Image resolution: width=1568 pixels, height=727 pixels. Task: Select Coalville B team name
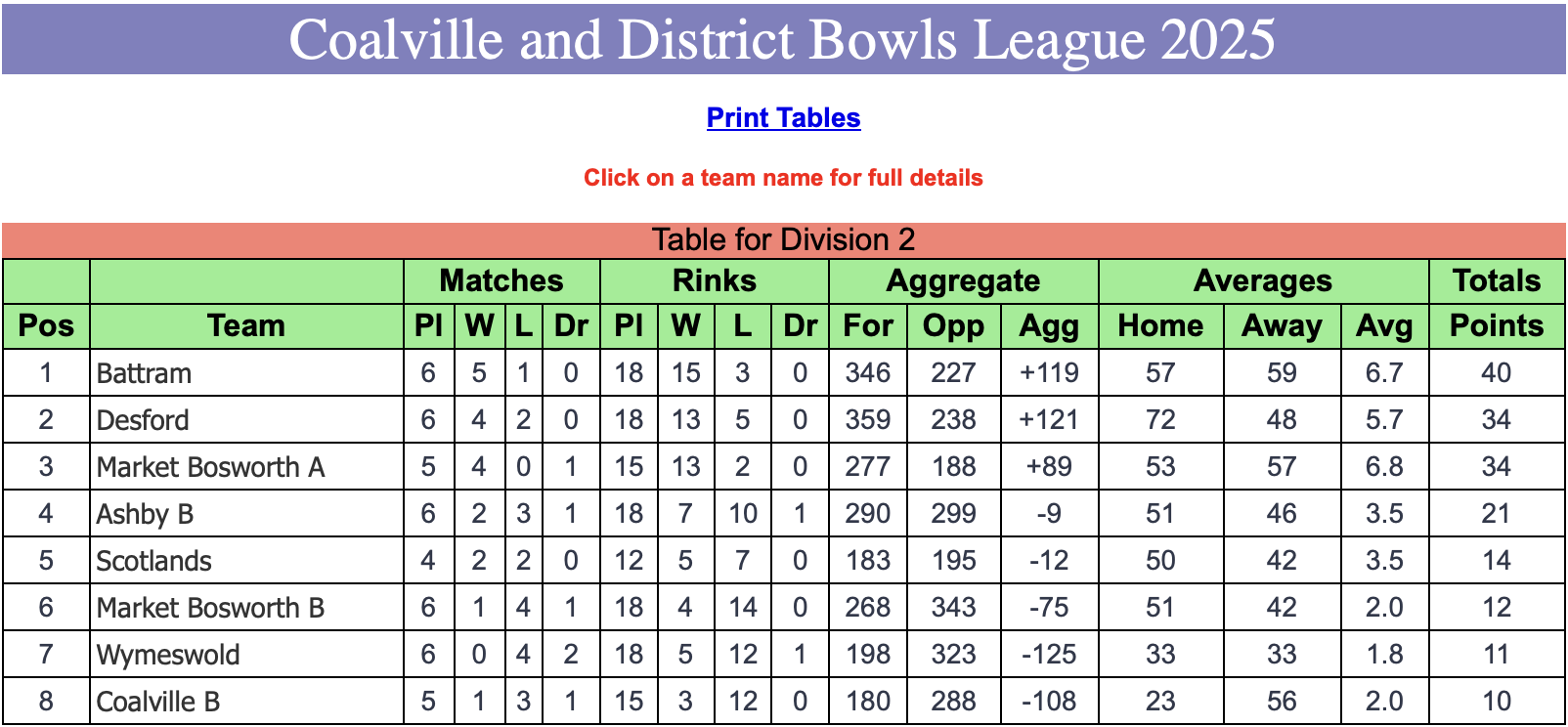click(x=158, y=702)
